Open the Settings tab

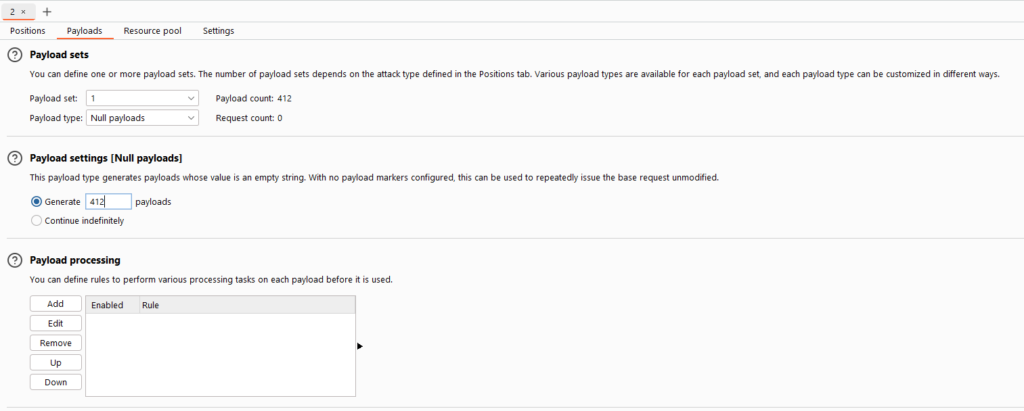[x=218, y=31]
